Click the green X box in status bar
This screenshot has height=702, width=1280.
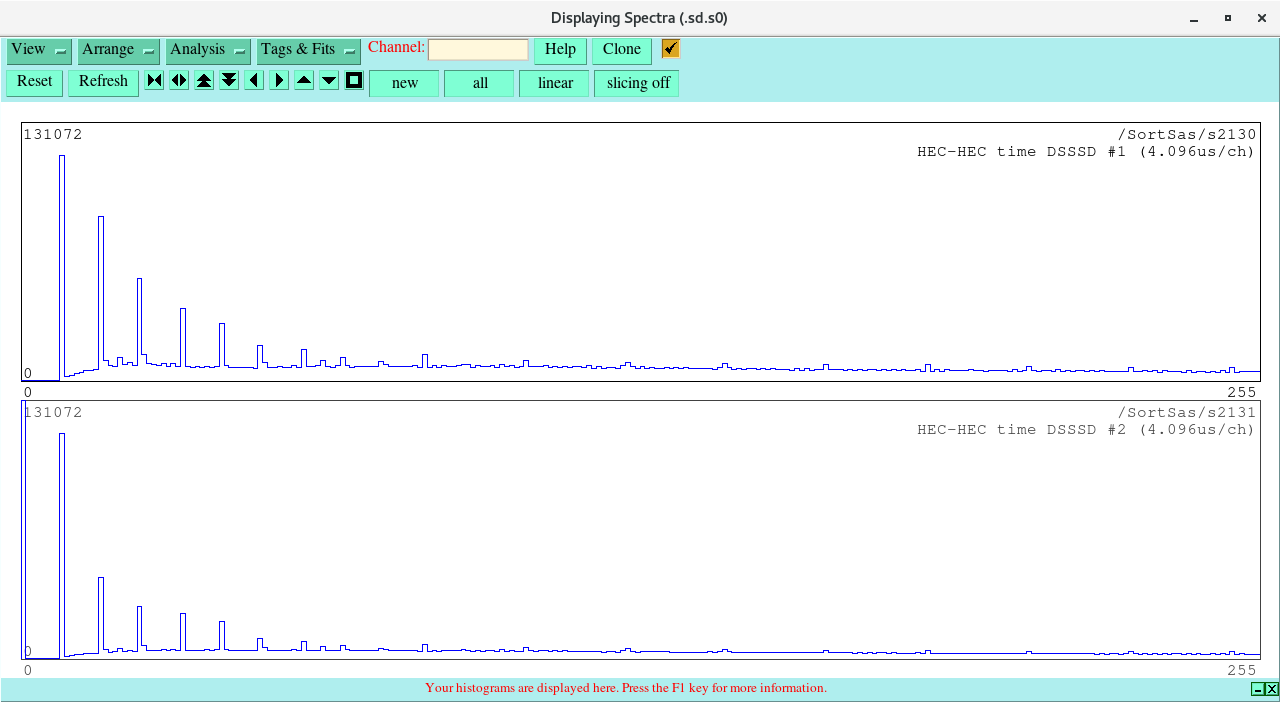(1272, 689)
